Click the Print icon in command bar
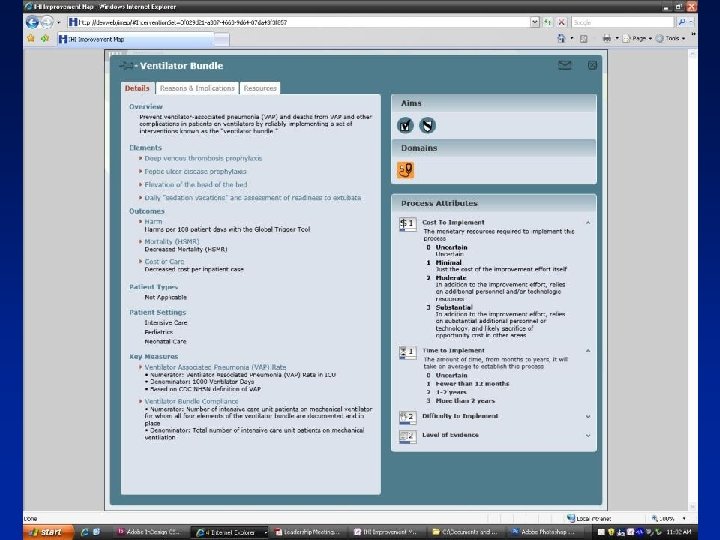This screenshot has width=720, height=540. point(607,39)
